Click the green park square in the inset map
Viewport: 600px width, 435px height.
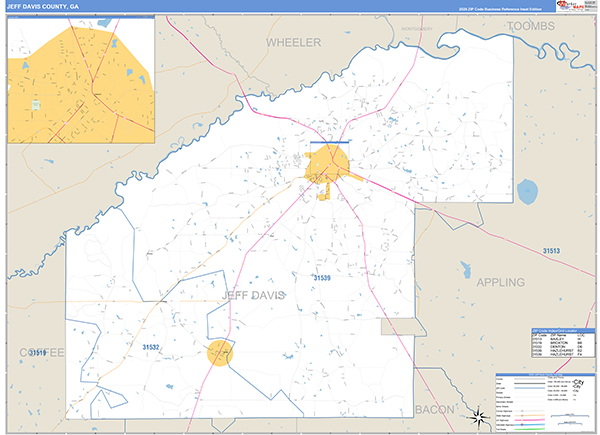coord(36,105)
